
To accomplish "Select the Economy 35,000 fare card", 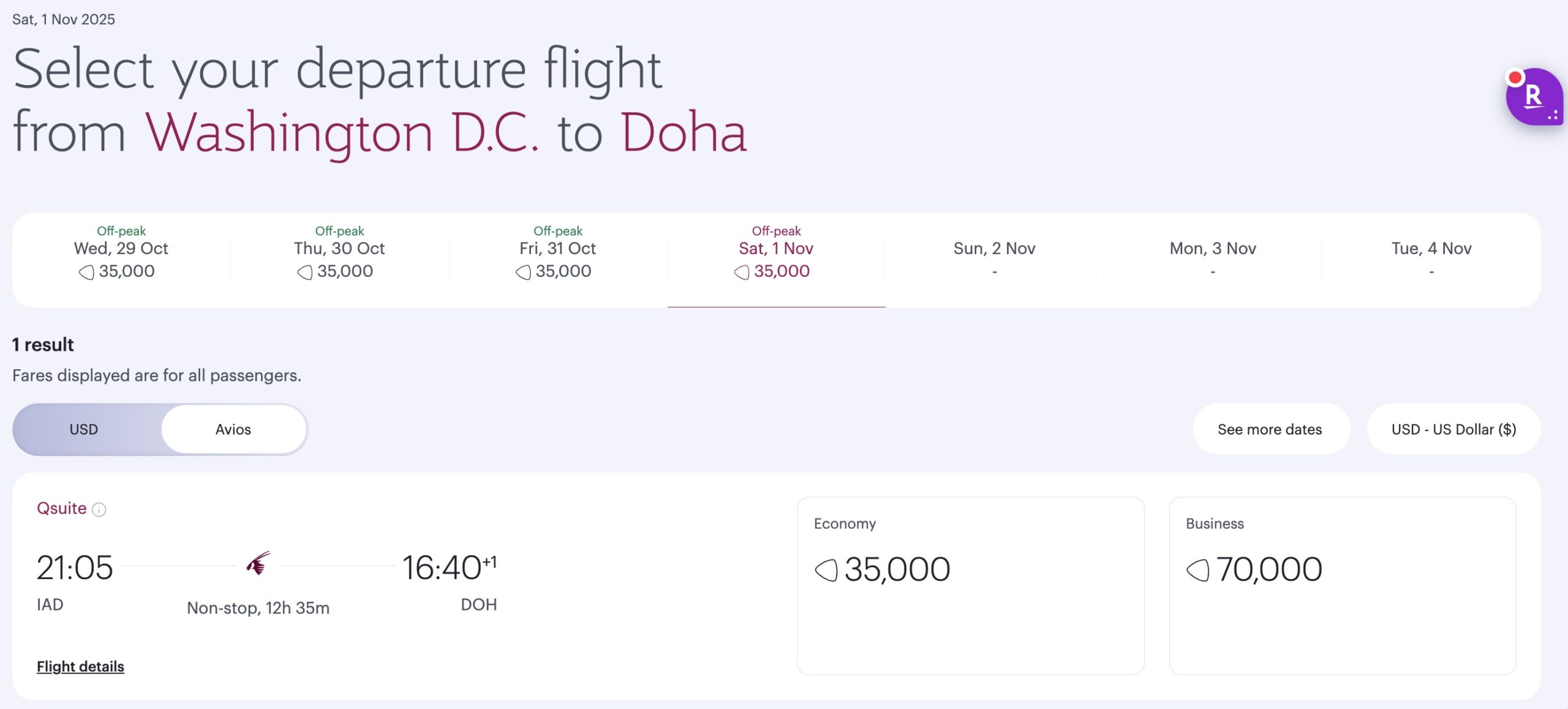I will (970, 588).
